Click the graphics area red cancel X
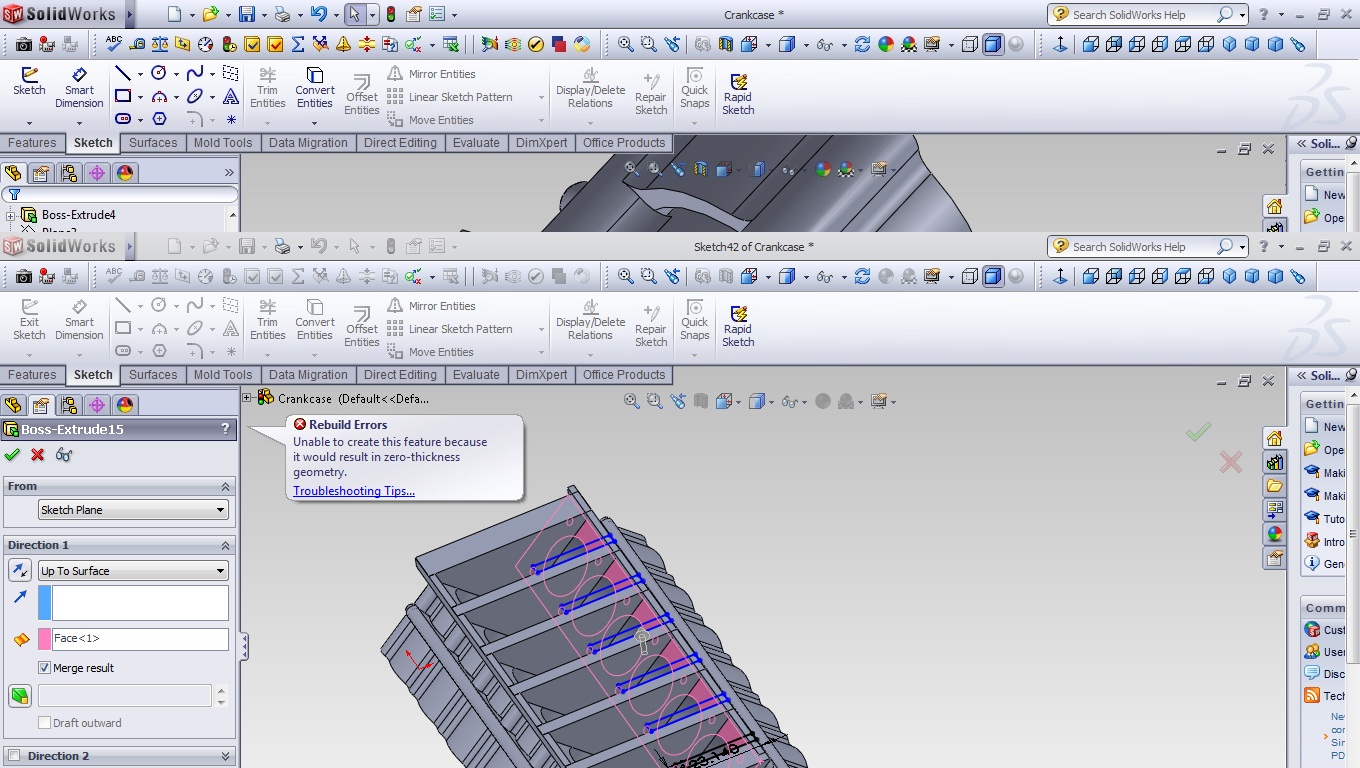Viewport: 1360px width, 768px height. pos(1231,462)
